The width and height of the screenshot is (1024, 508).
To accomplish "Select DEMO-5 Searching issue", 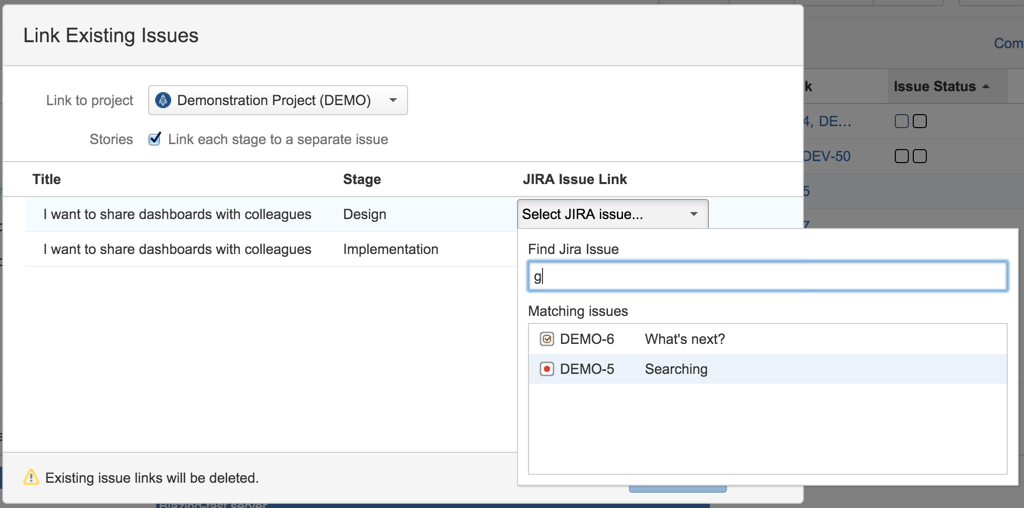I will coord(767,370).
